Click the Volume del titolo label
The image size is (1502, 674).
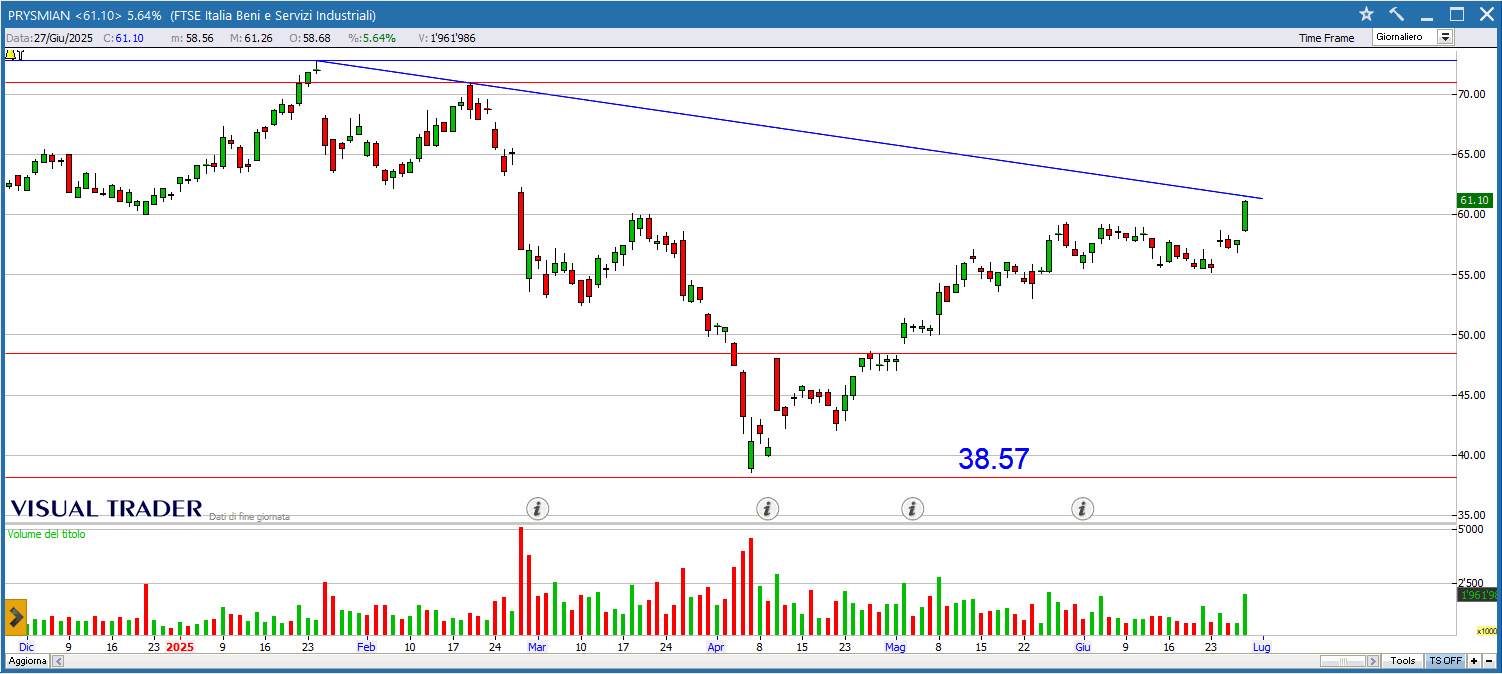click(x=46, y=534)
